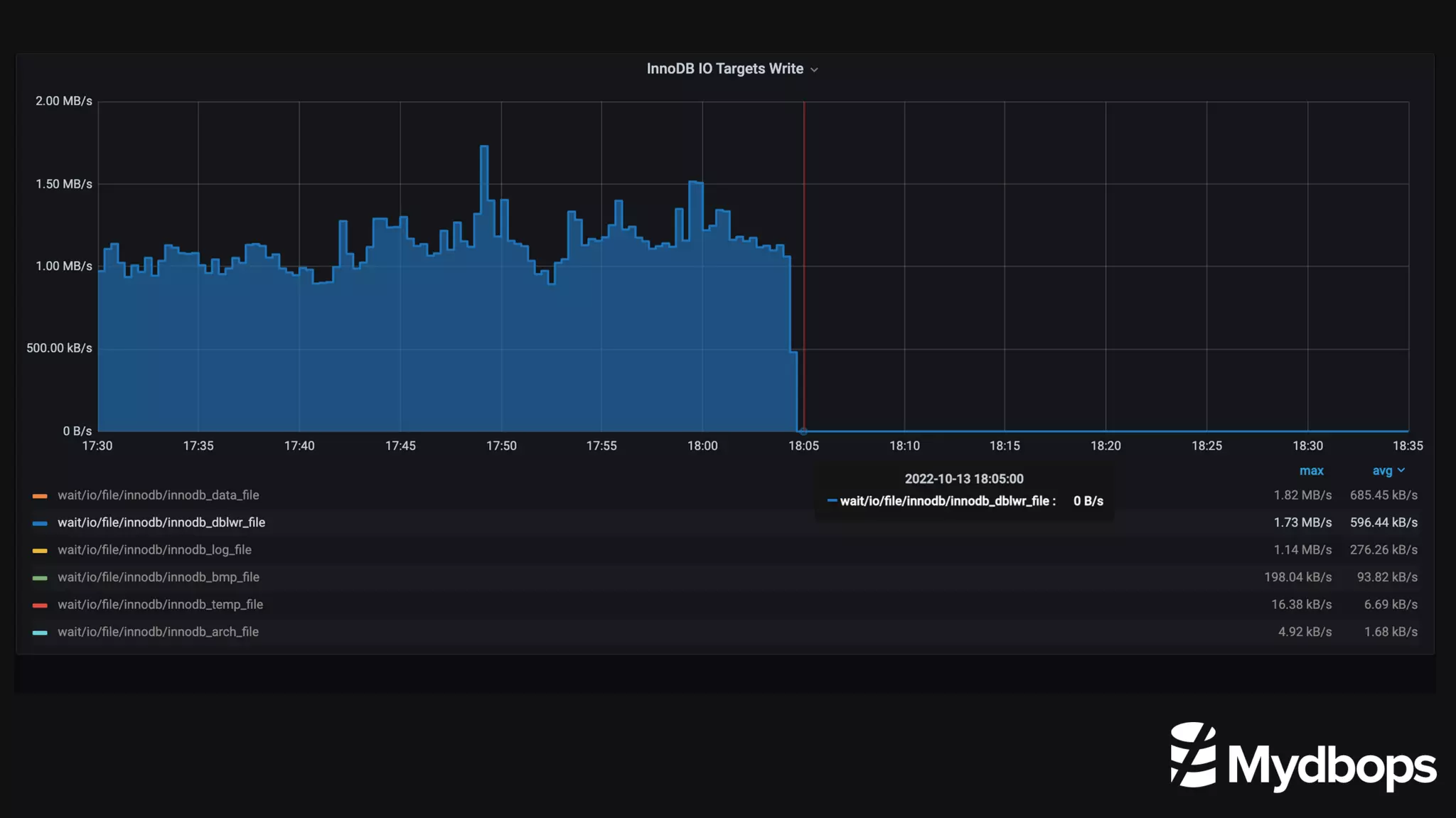Click the sort arrow beside avg header

tap(1401, 470)
